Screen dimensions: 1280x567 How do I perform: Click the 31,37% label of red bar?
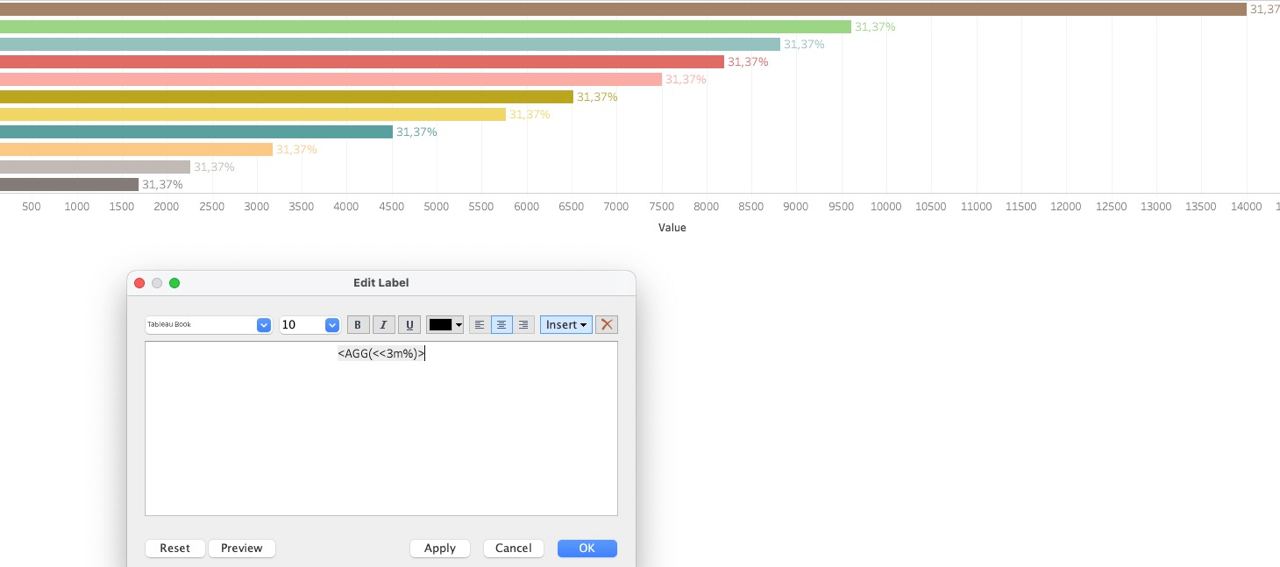[x=748, y=62]
